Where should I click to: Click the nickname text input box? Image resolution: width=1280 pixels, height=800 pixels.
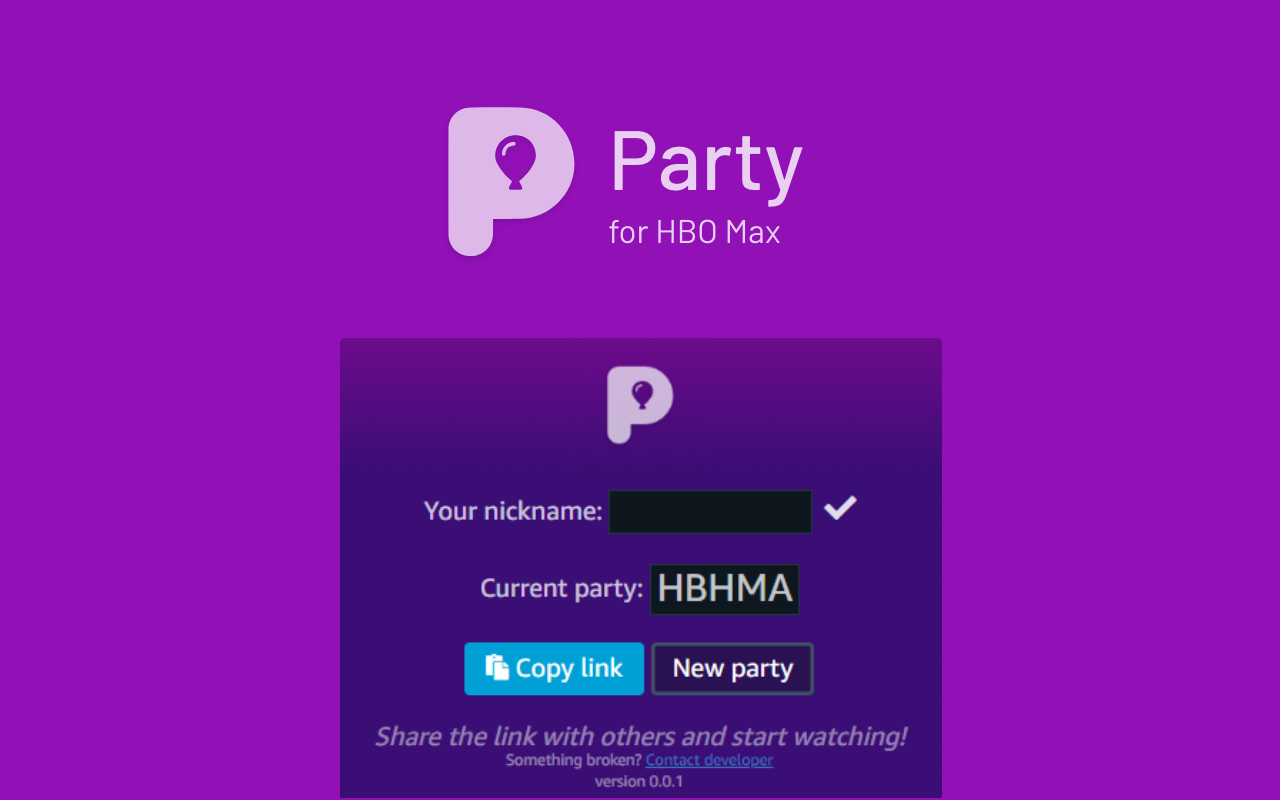click(711, 511)
